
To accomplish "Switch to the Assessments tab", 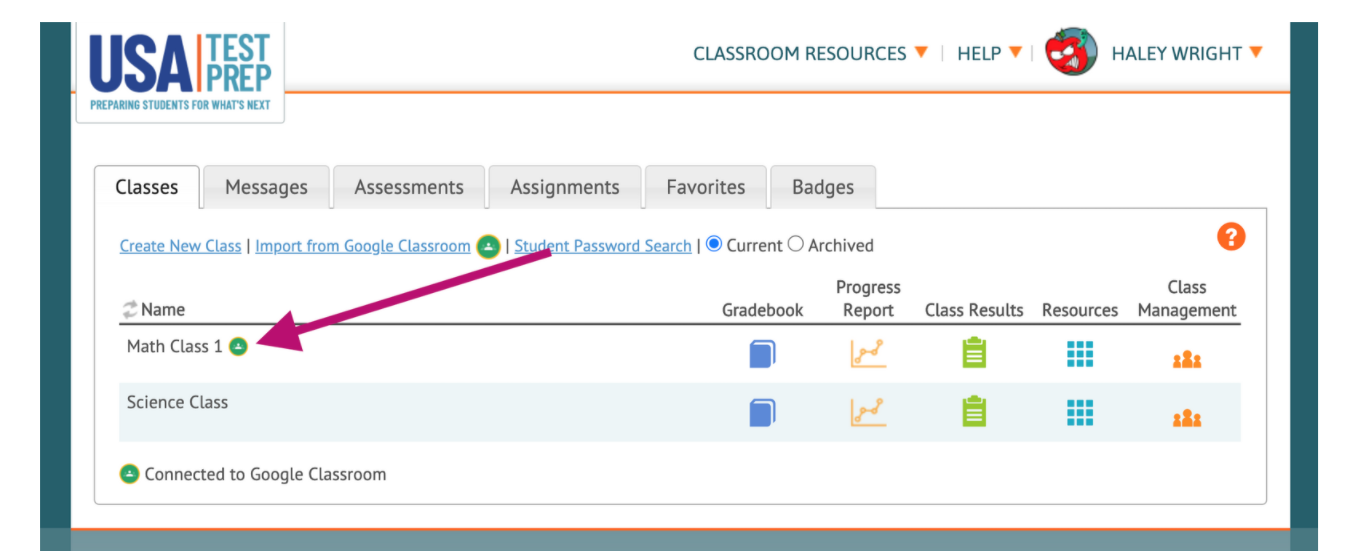I will tap(409, 187).
